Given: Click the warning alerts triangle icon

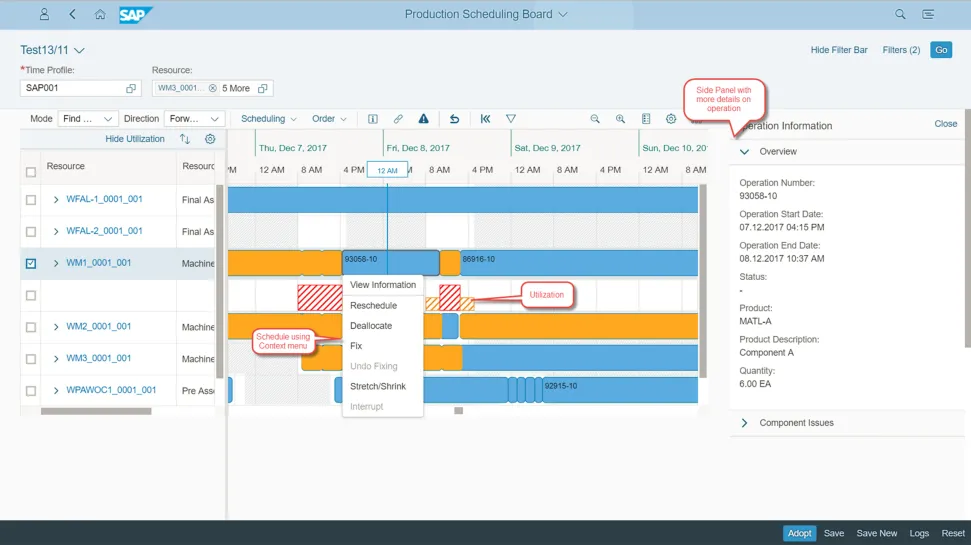Looking at the screenshot, I should [x=424, y=119].
